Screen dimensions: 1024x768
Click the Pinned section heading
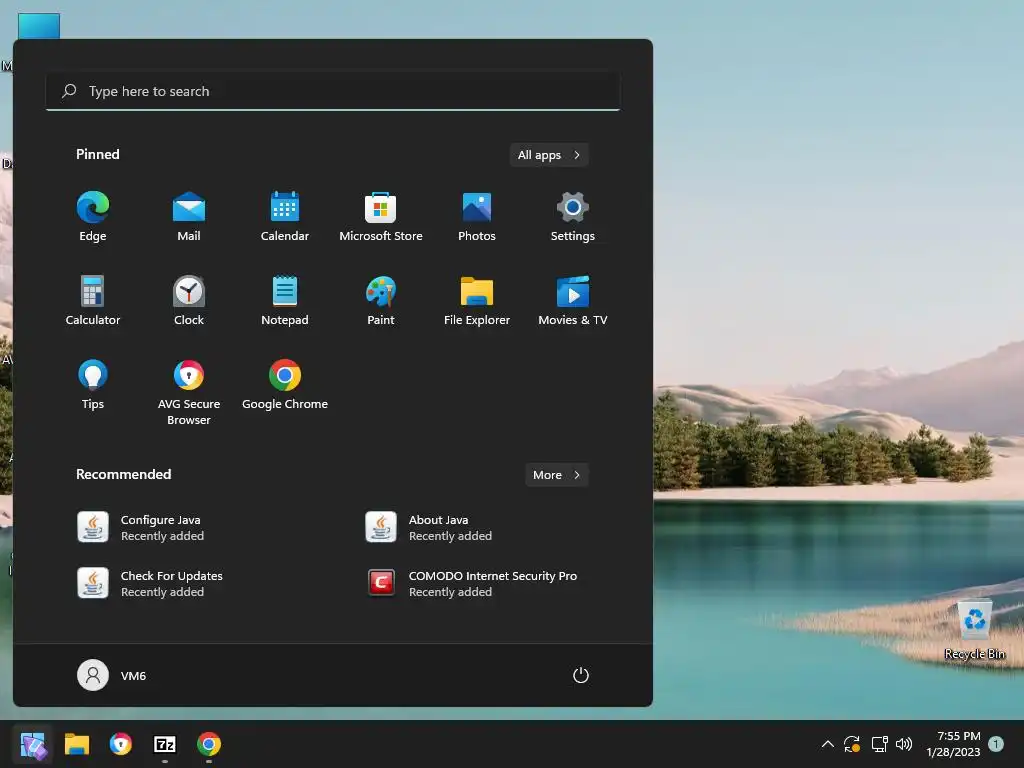pyautogui.click(x=98, y=154)
